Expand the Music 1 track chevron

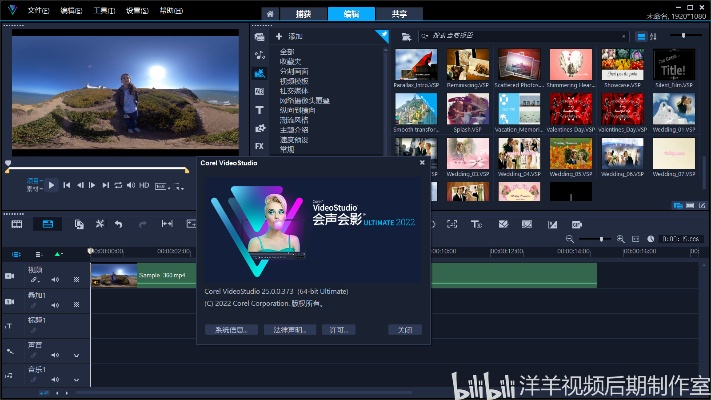pos(75,378)
